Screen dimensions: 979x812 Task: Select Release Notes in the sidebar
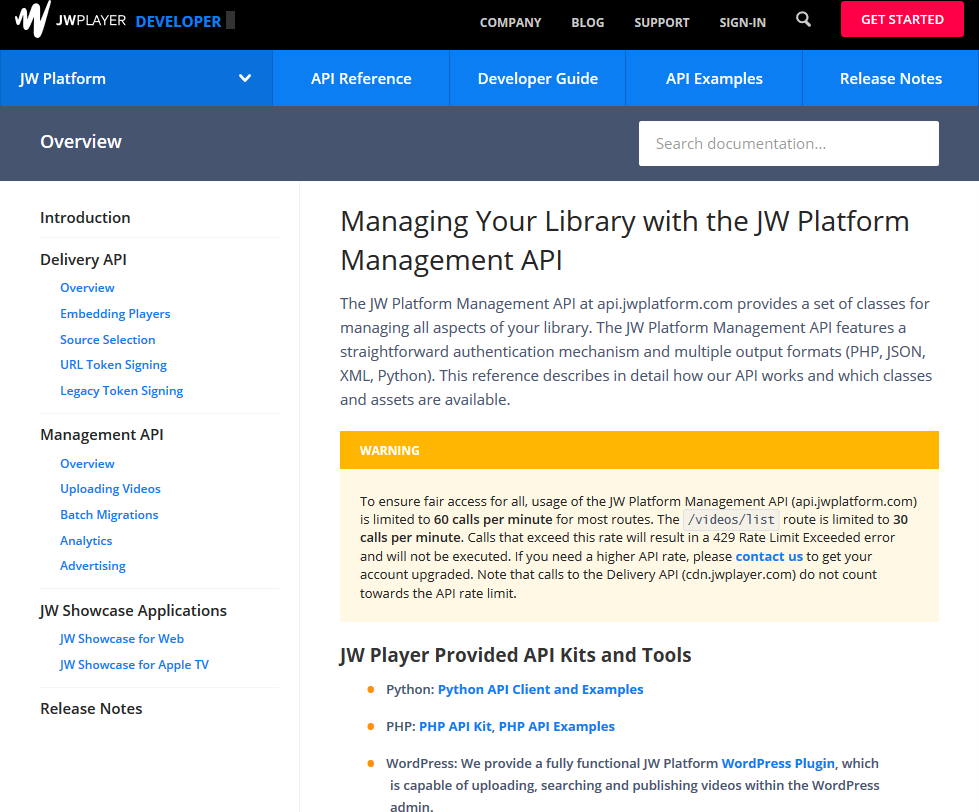click(91, 708)
